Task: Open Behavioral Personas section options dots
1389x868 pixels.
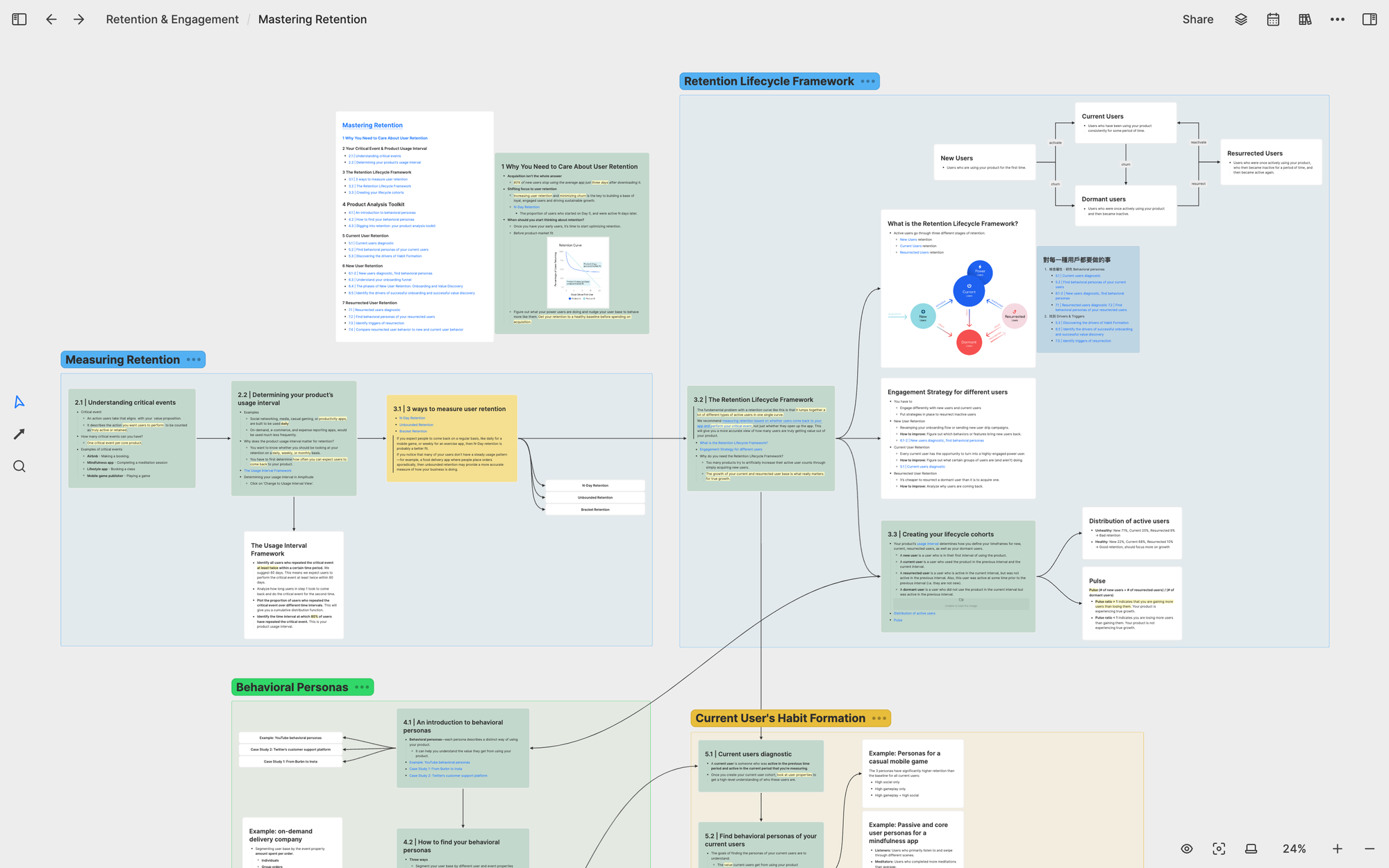Action: point(362,687)
